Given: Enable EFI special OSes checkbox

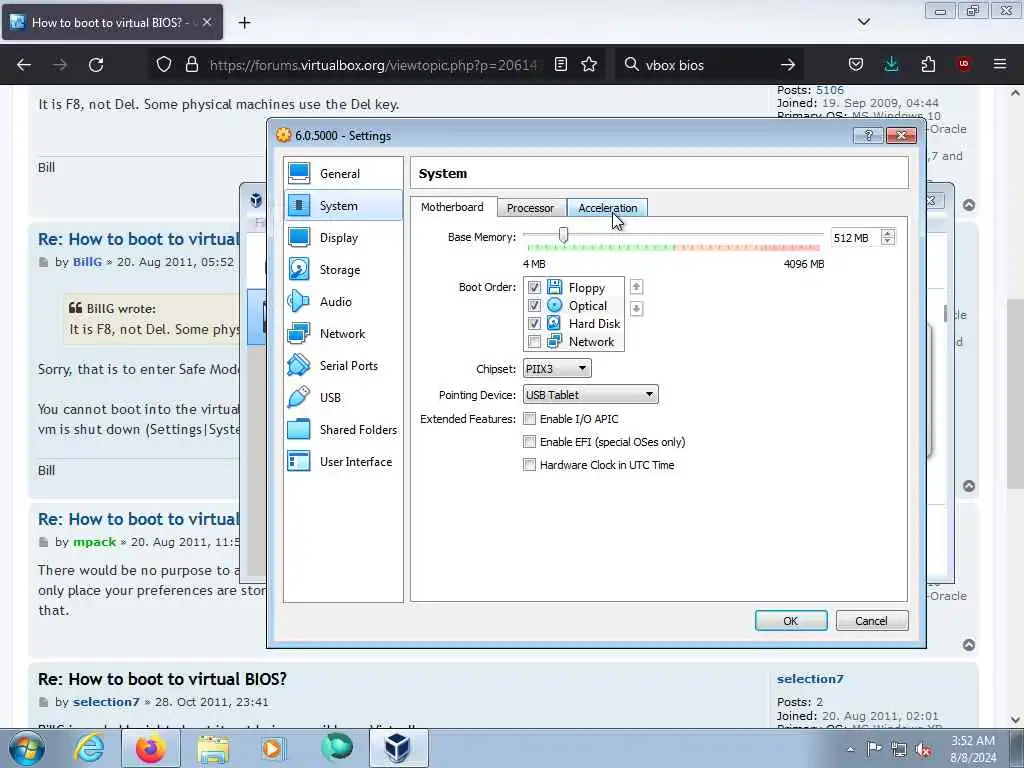Looking at the screenshot, I should point(530,442).
